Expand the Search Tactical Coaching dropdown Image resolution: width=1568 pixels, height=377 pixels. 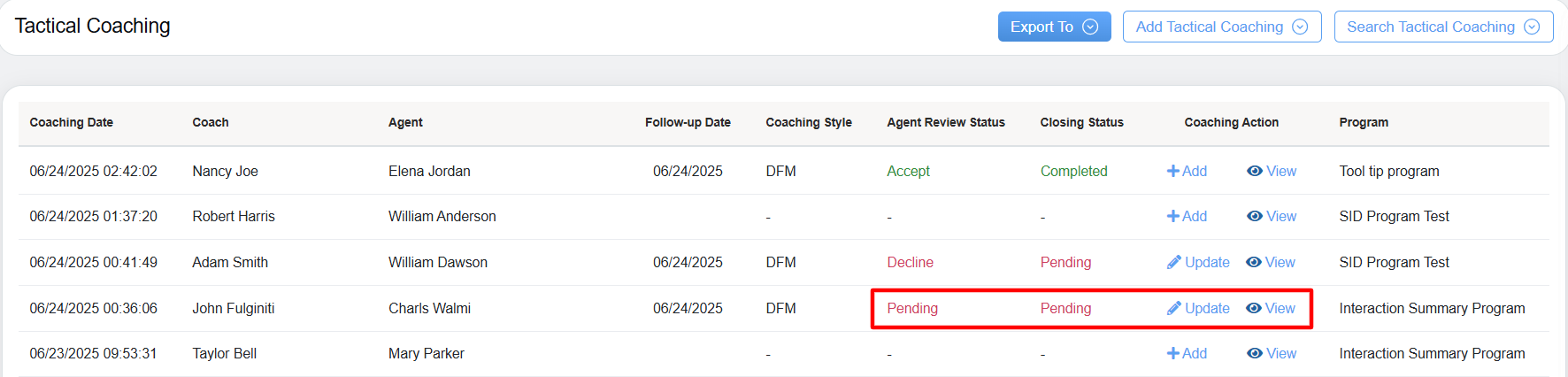[x=1442, y=27]
